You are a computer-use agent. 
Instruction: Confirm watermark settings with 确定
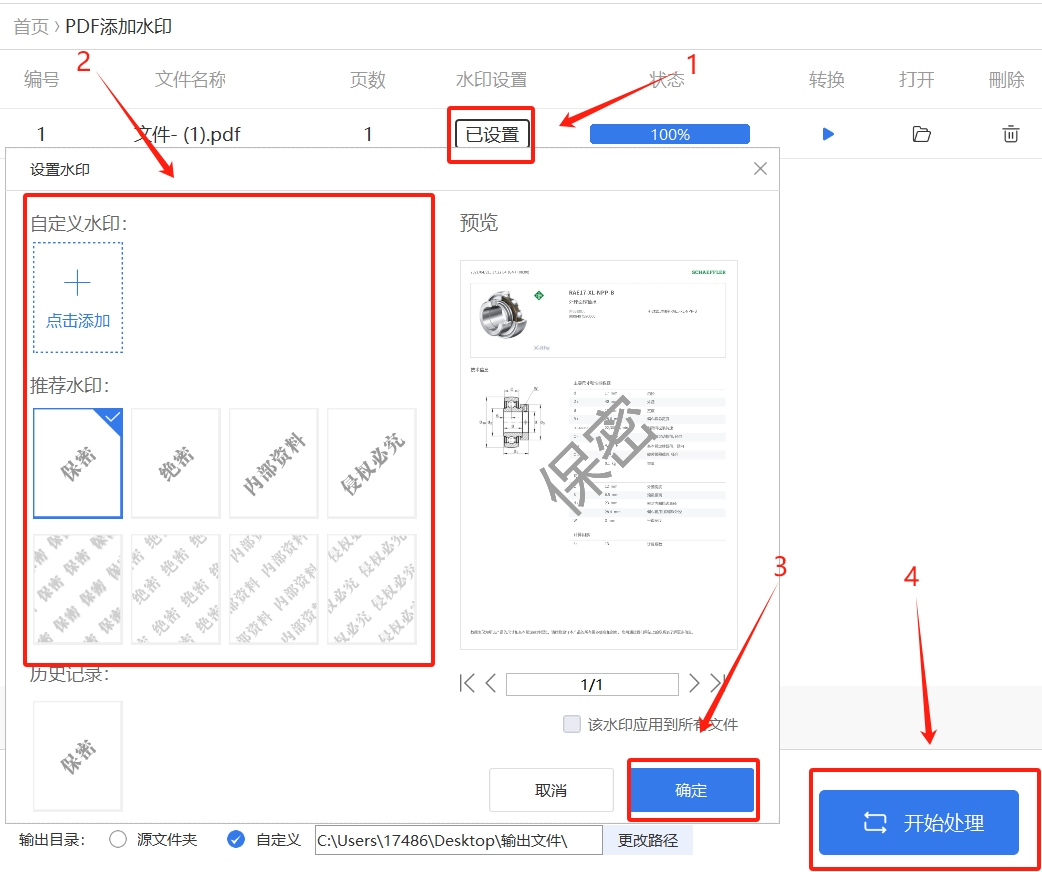pyautogui.click(x=692, y=790)
